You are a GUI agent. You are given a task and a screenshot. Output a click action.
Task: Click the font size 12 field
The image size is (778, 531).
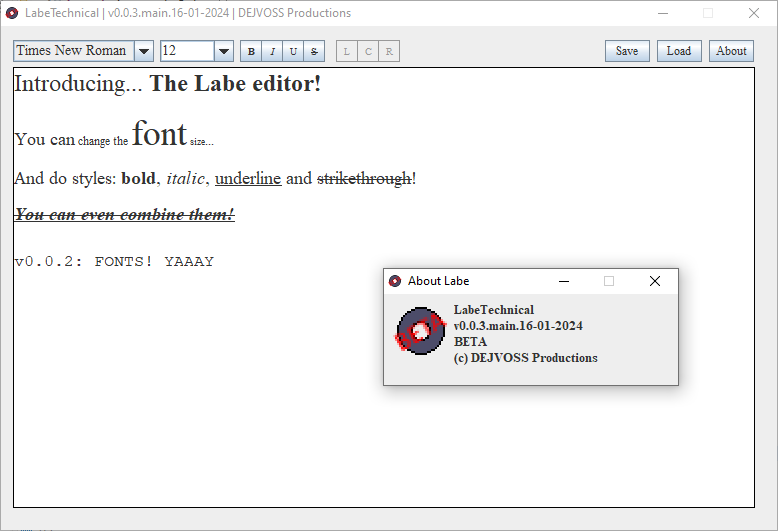[x=186, y=51]
